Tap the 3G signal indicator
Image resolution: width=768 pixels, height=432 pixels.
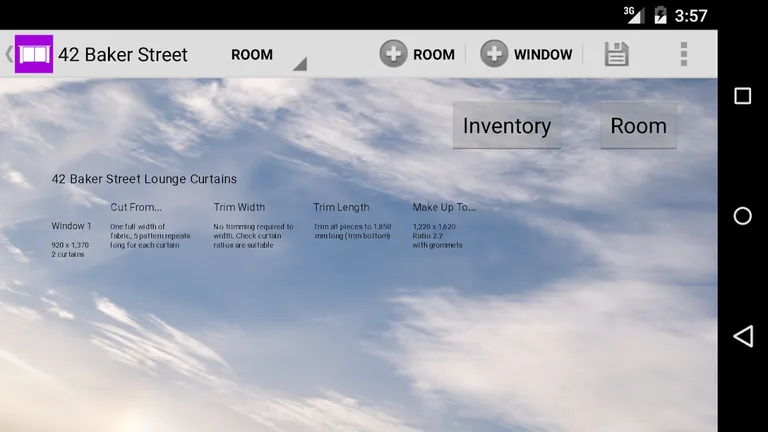(634, 15)
